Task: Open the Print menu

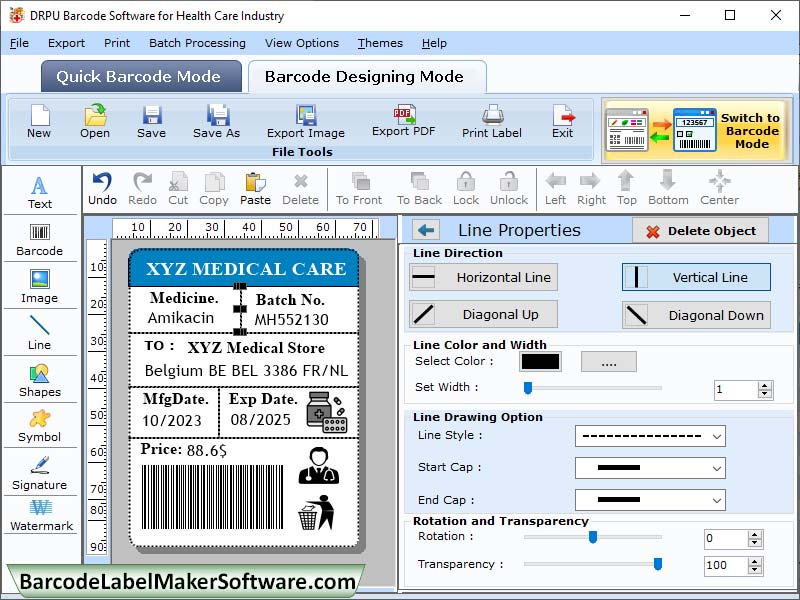Action: tap(117, 43)
